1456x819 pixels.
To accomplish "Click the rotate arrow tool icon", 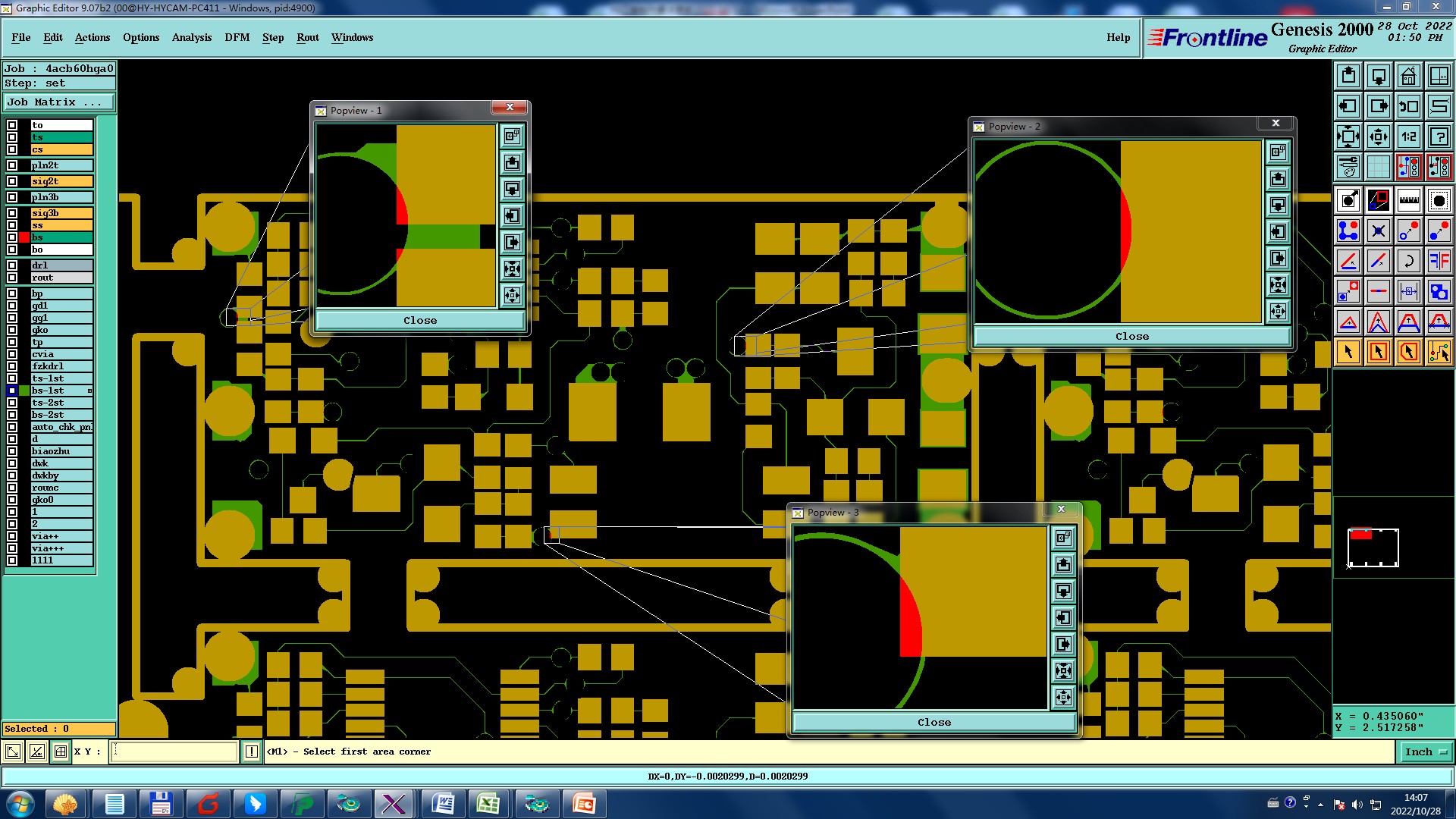I will tap(1408, 261).
